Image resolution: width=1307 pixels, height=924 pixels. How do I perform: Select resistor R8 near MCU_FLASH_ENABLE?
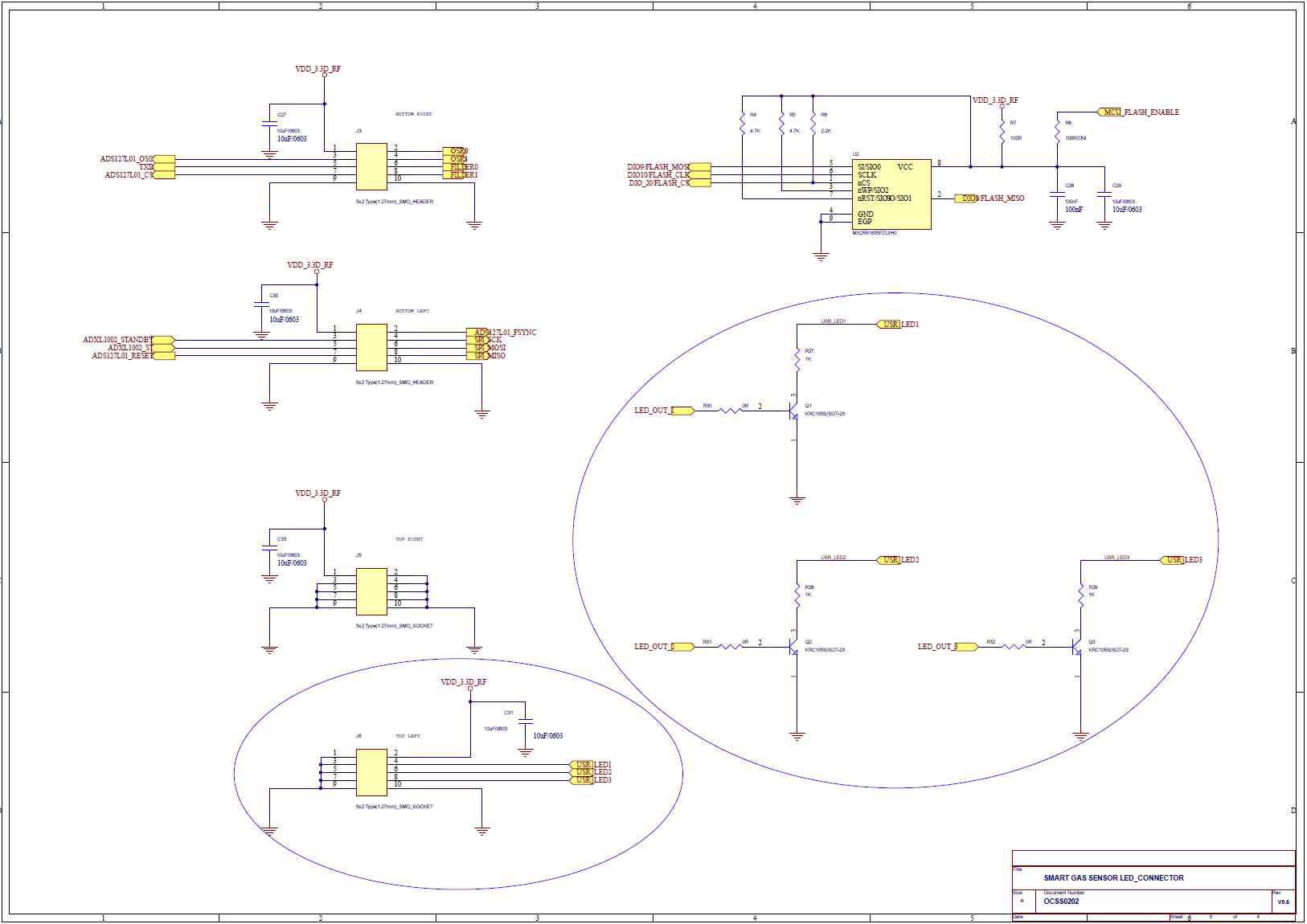pos(1057,132)
